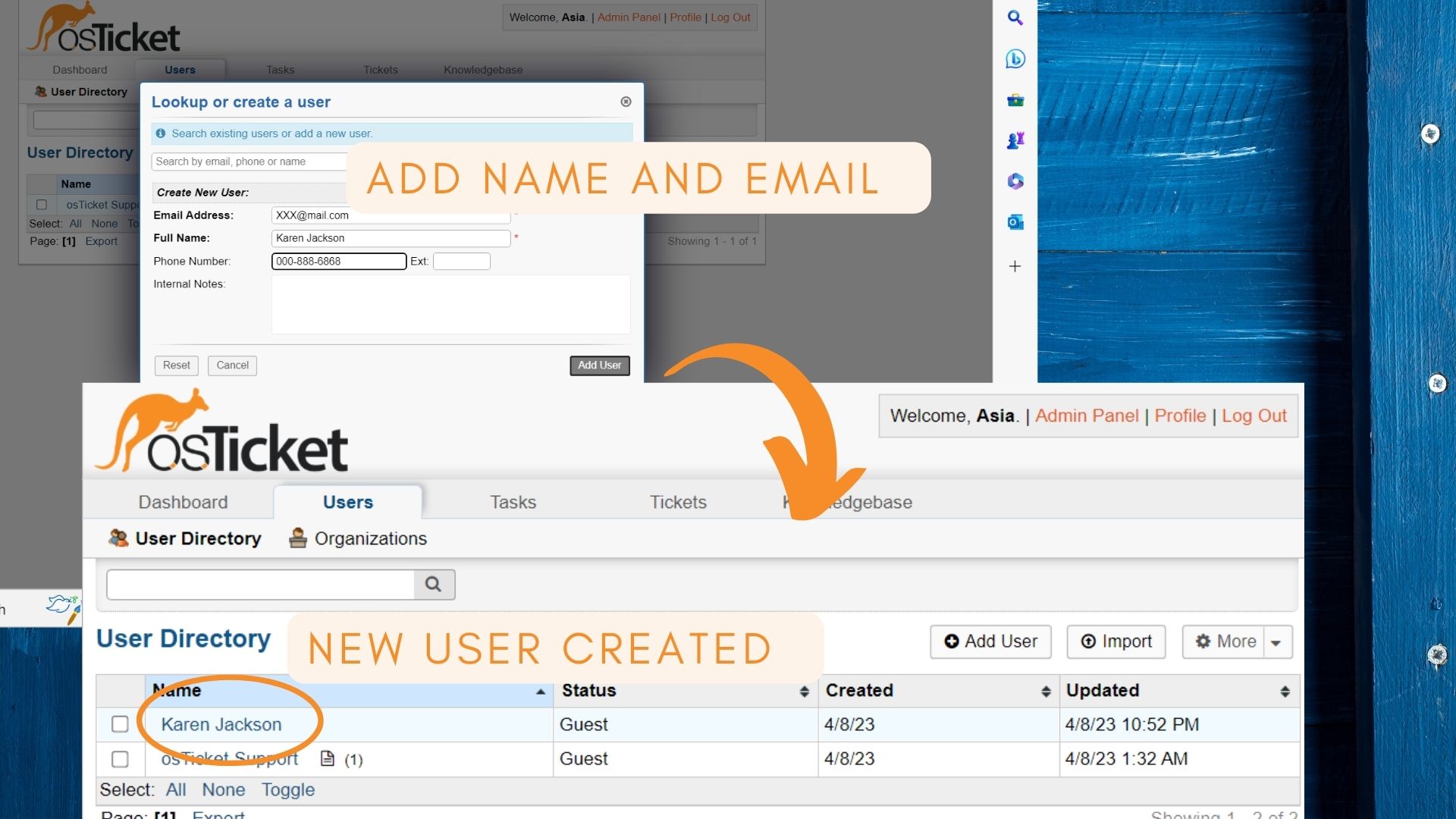Check the osTicket Support row checkbox

[120, 759]
